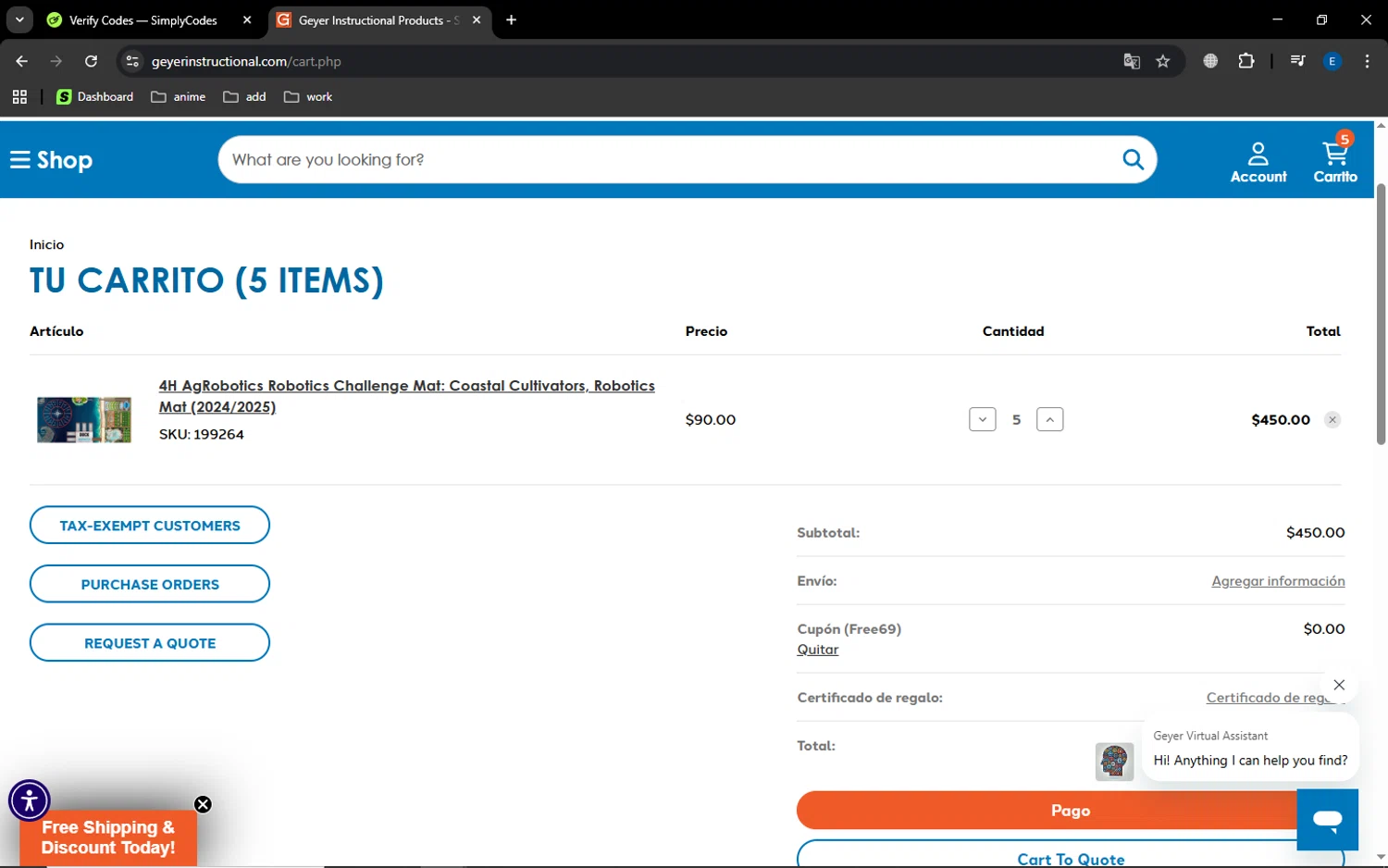The image size is (1388, 868).
Task: Open the chat widget button
Action: point(1327,819)
